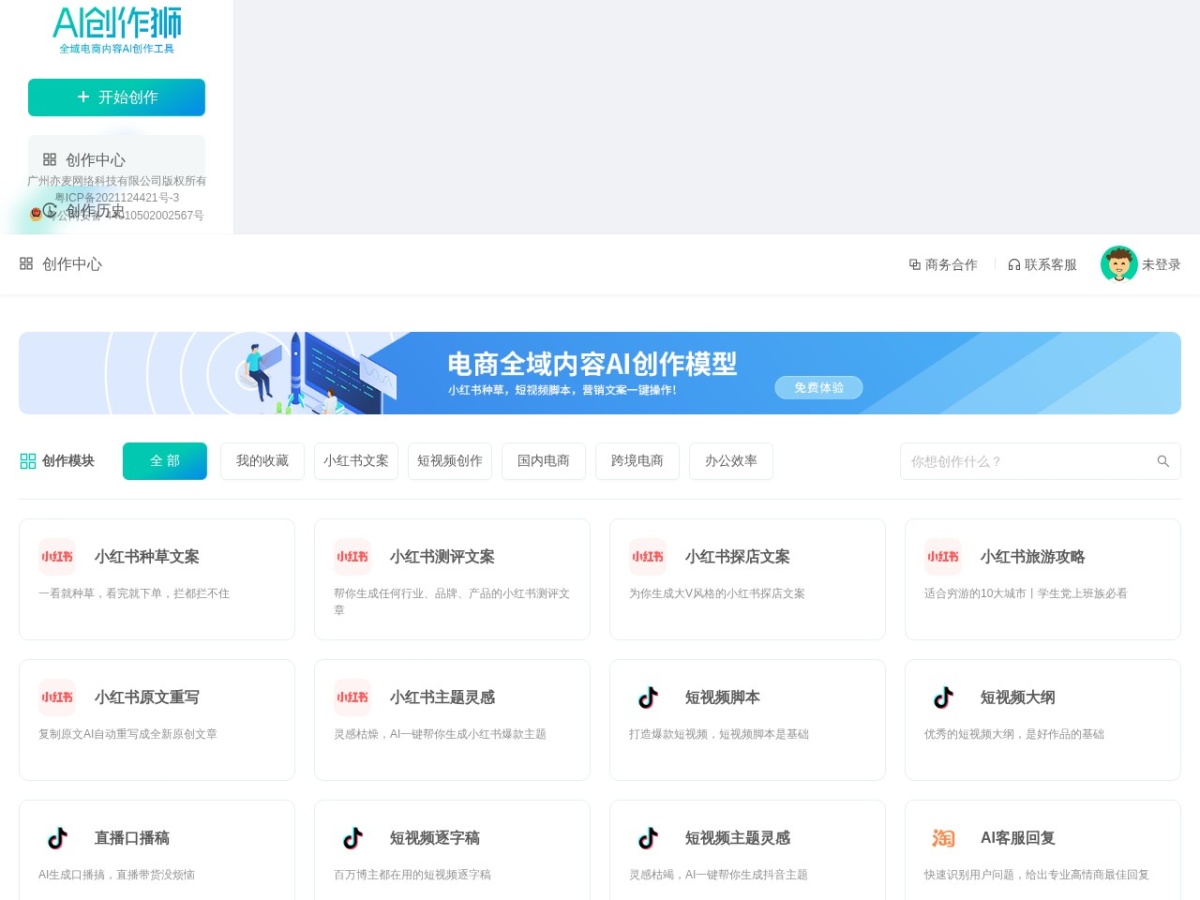Click the 粤ICP备2021124421号-3 link
1200x900 pixels.
pos(117,198)
